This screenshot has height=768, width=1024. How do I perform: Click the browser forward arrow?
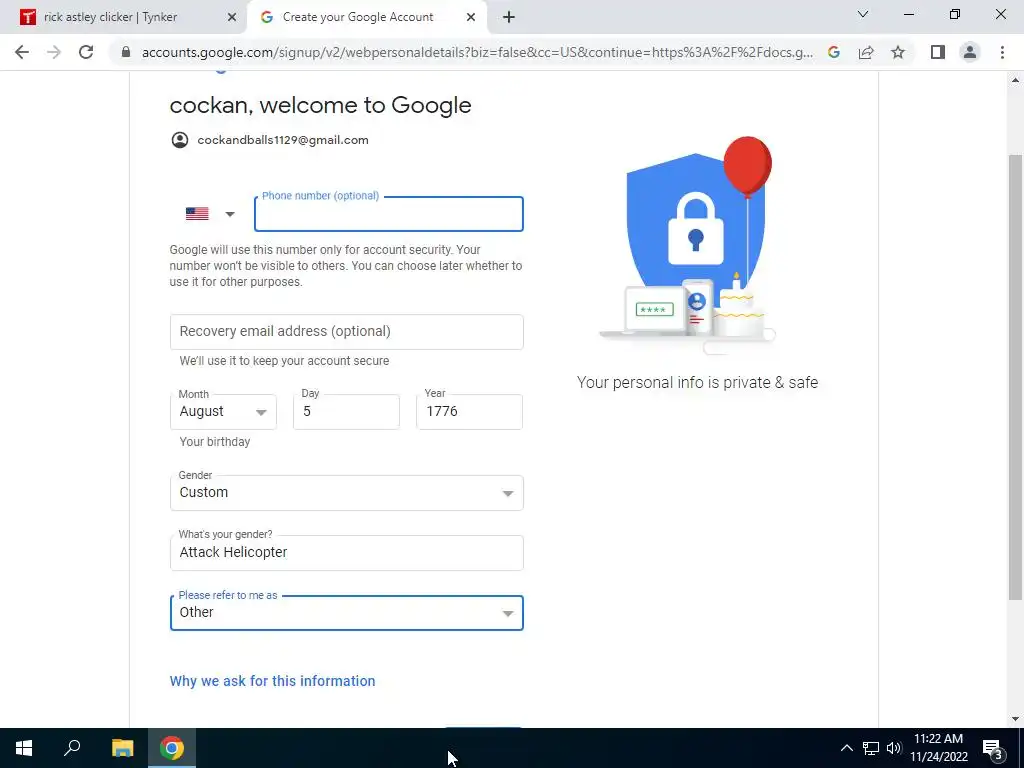point(54,52)
